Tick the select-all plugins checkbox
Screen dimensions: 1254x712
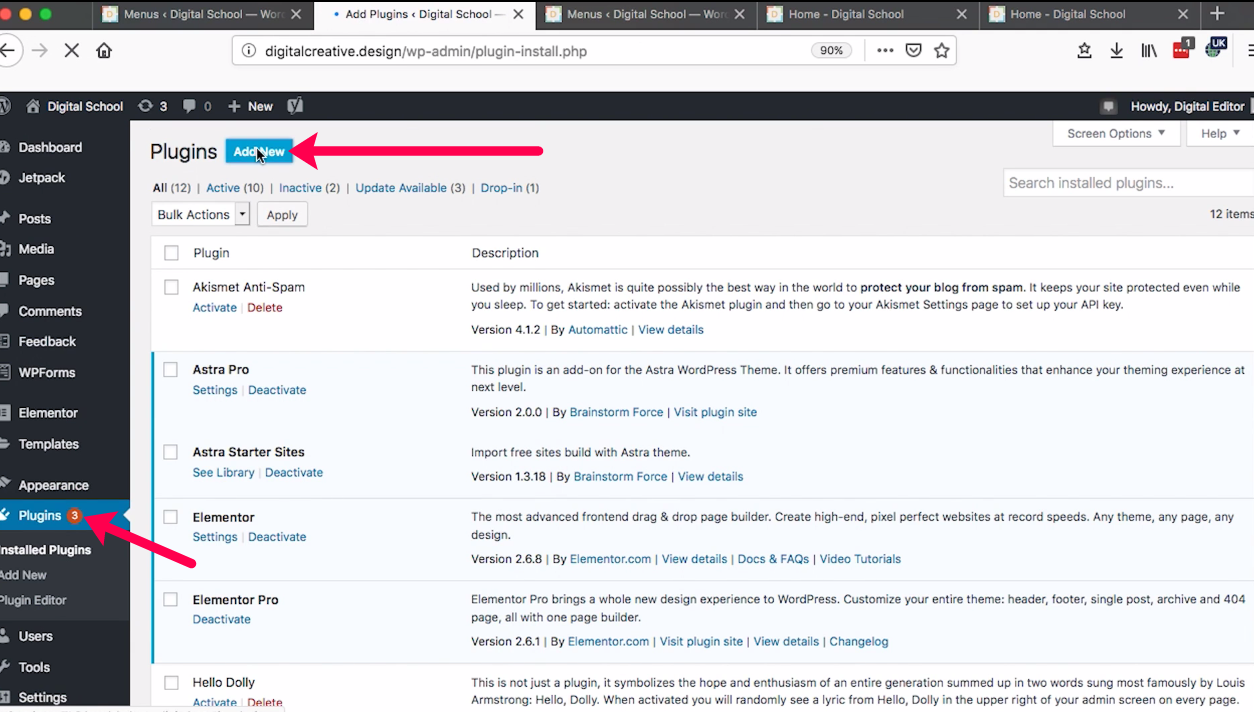[x=171, y=253]
